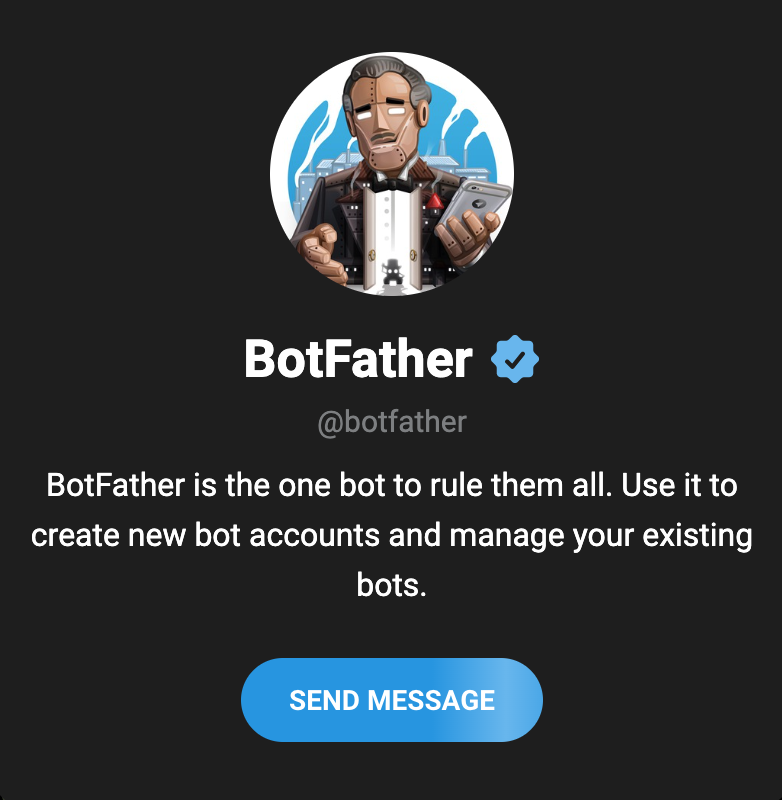
Task: Click the tiny bot silhouette in the avatar
Action: click(392, 270)
